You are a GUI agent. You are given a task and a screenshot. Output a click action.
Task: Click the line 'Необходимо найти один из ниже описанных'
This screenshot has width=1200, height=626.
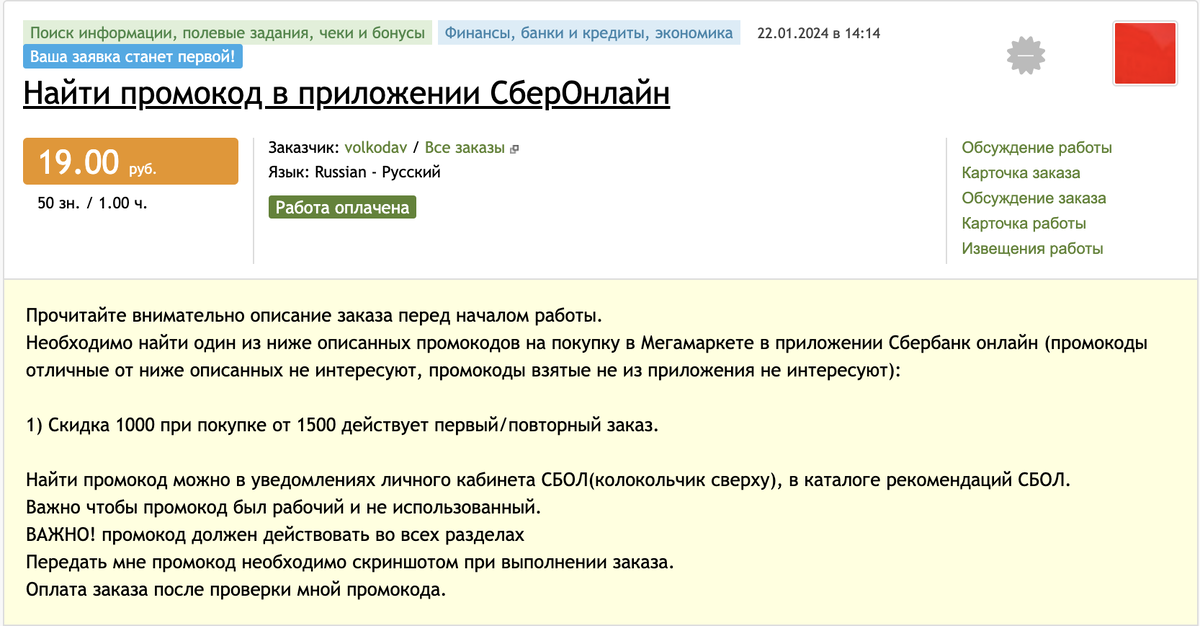pos(587,343)
